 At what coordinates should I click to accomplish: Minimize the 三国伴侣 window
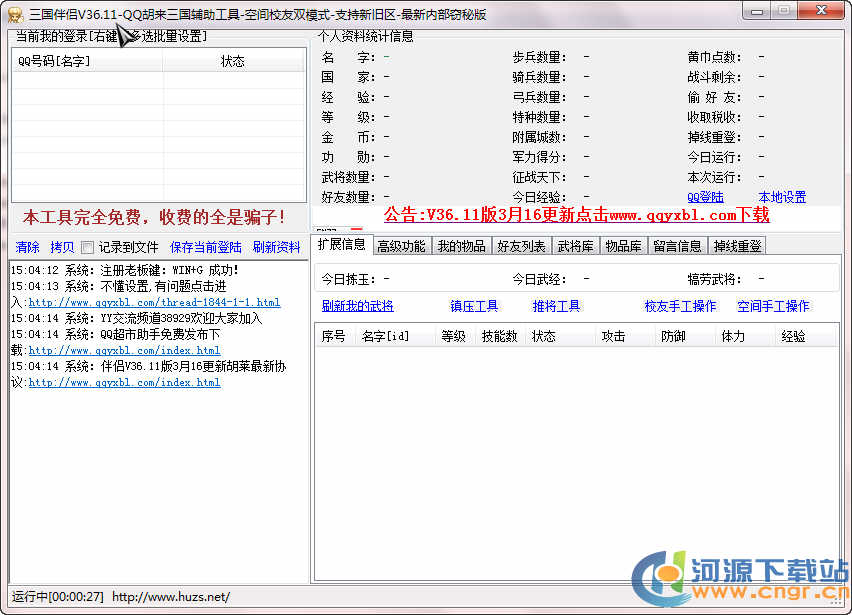758,10
